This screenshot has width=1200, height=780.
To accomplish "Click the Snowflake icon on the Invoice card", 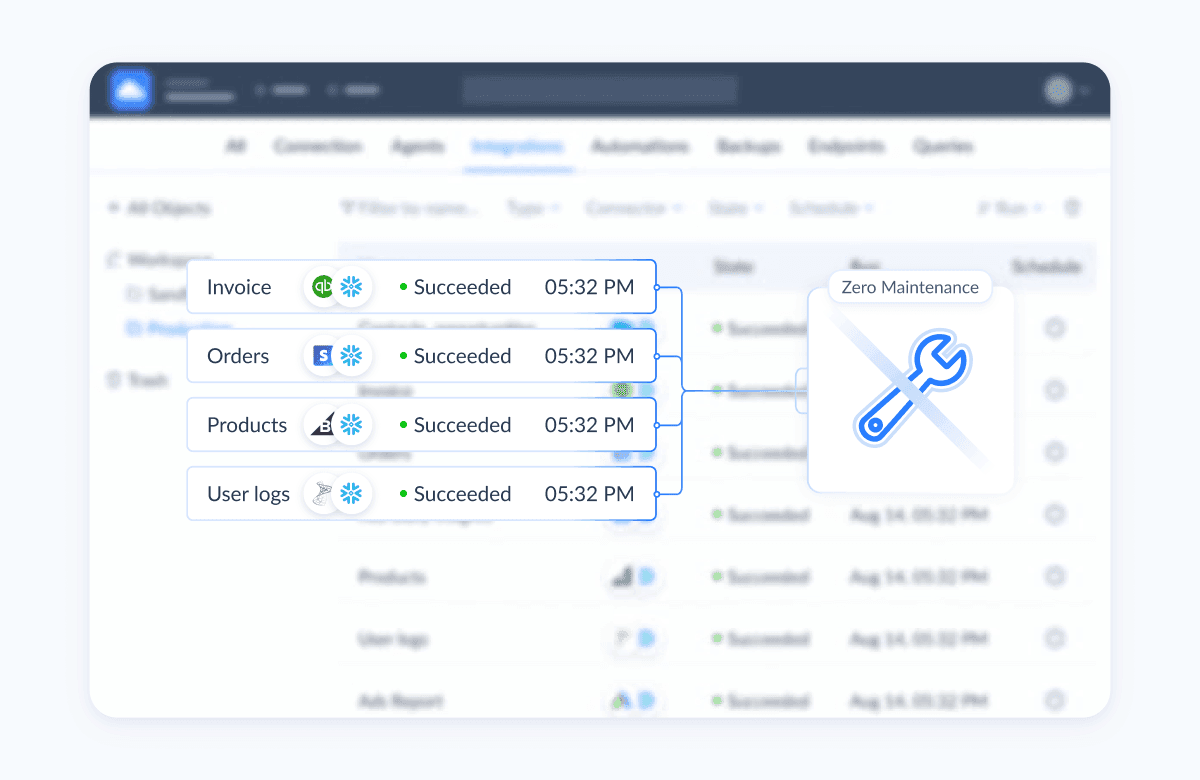I will 351,287.
